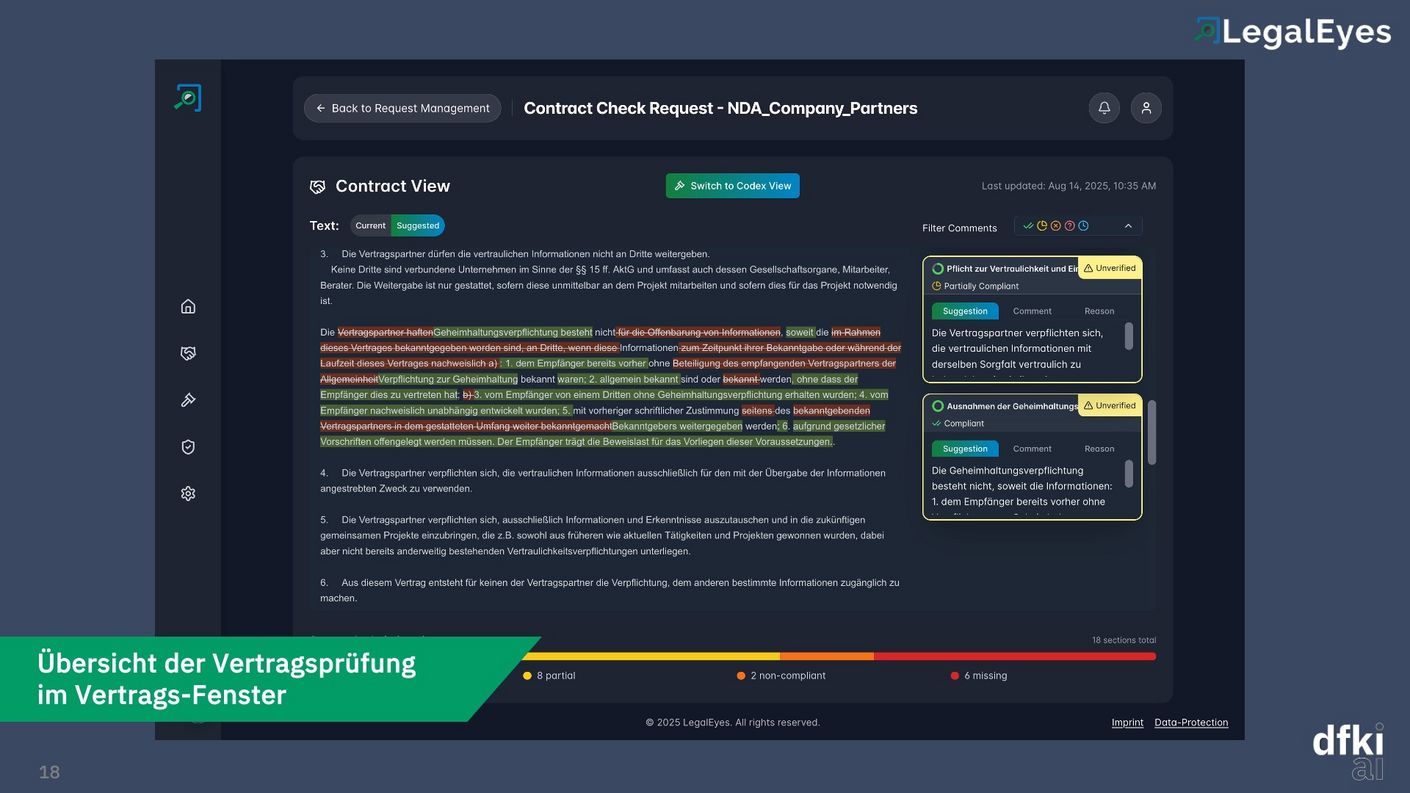The image size is (1410, 793).
Task: Switch text view to Current
Action: (370, 226)
